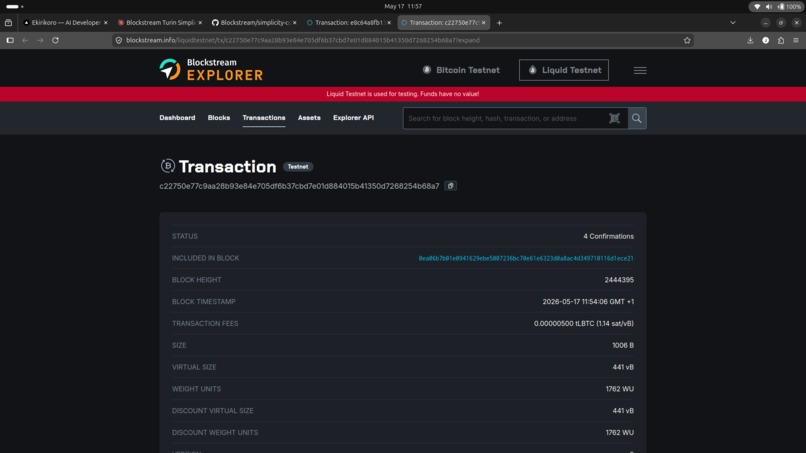Open the browser application menu
Screen dimensions: 806x453
pyautogui.click(x=796, y=40)
